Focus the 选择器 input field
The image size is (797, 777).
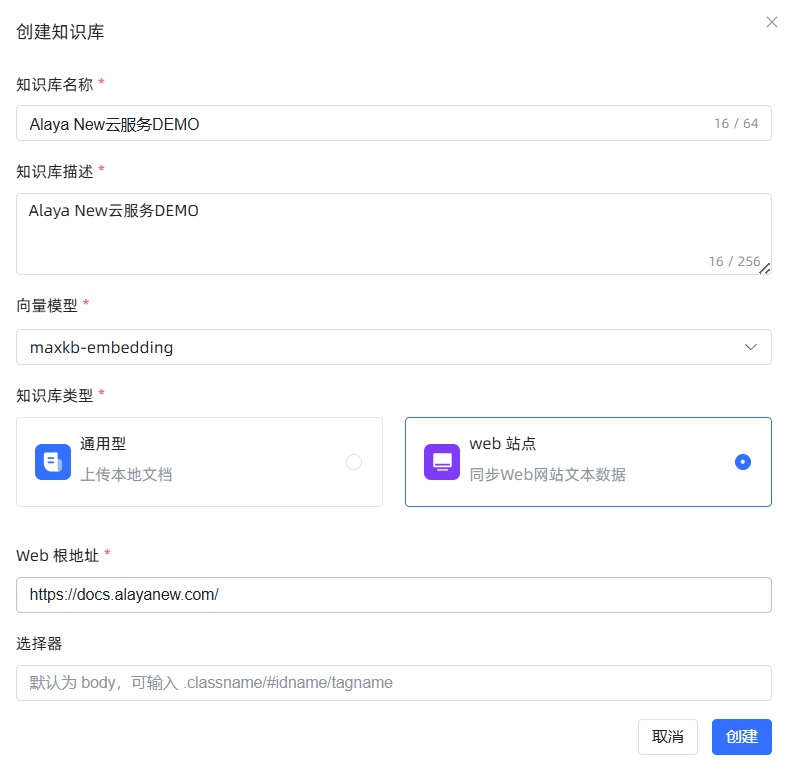tap(393, 683)
